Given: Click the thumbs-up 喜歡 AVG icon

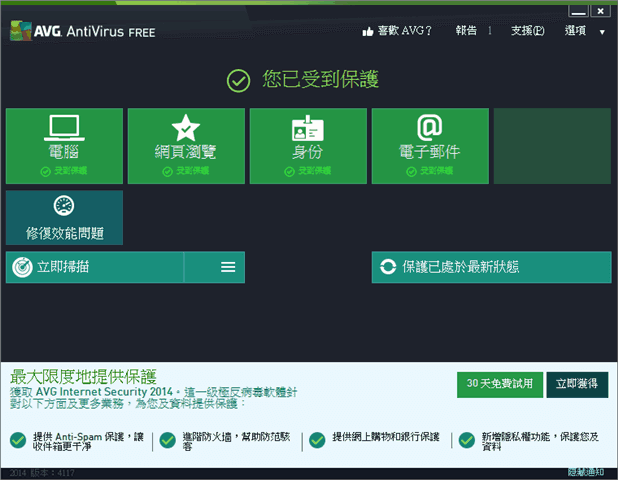Looking at the screenshot, I should pos(368,32).
